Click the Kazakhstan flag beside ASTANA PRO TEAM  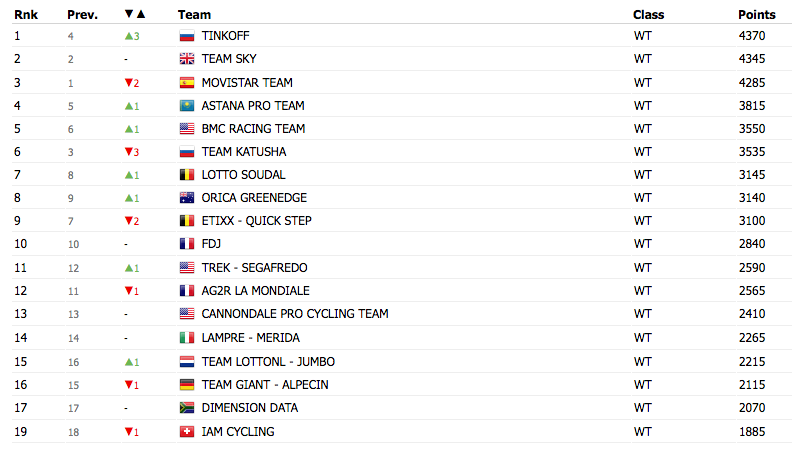[x=187, y=106]
